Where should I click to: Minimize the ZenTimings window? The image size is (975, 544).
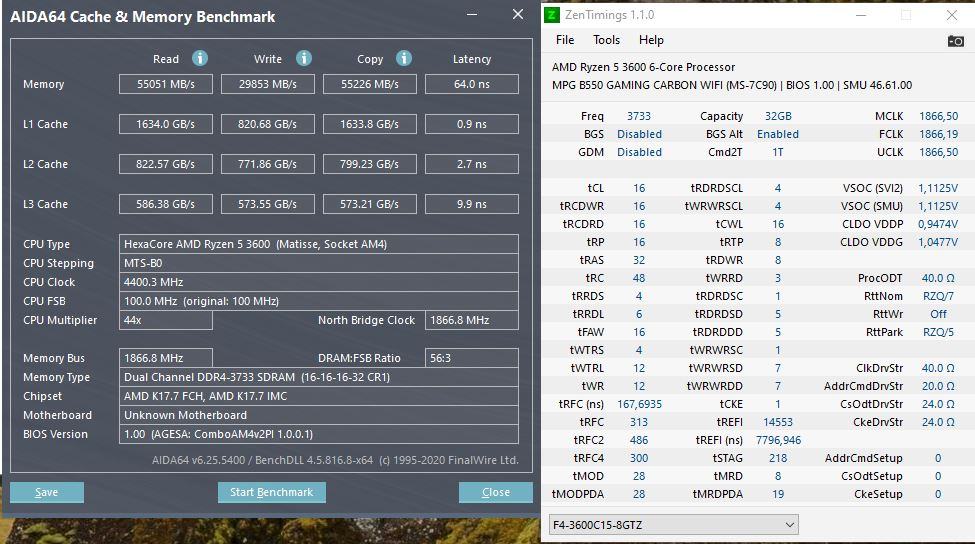pyautogui.click(x=861, y=16)
